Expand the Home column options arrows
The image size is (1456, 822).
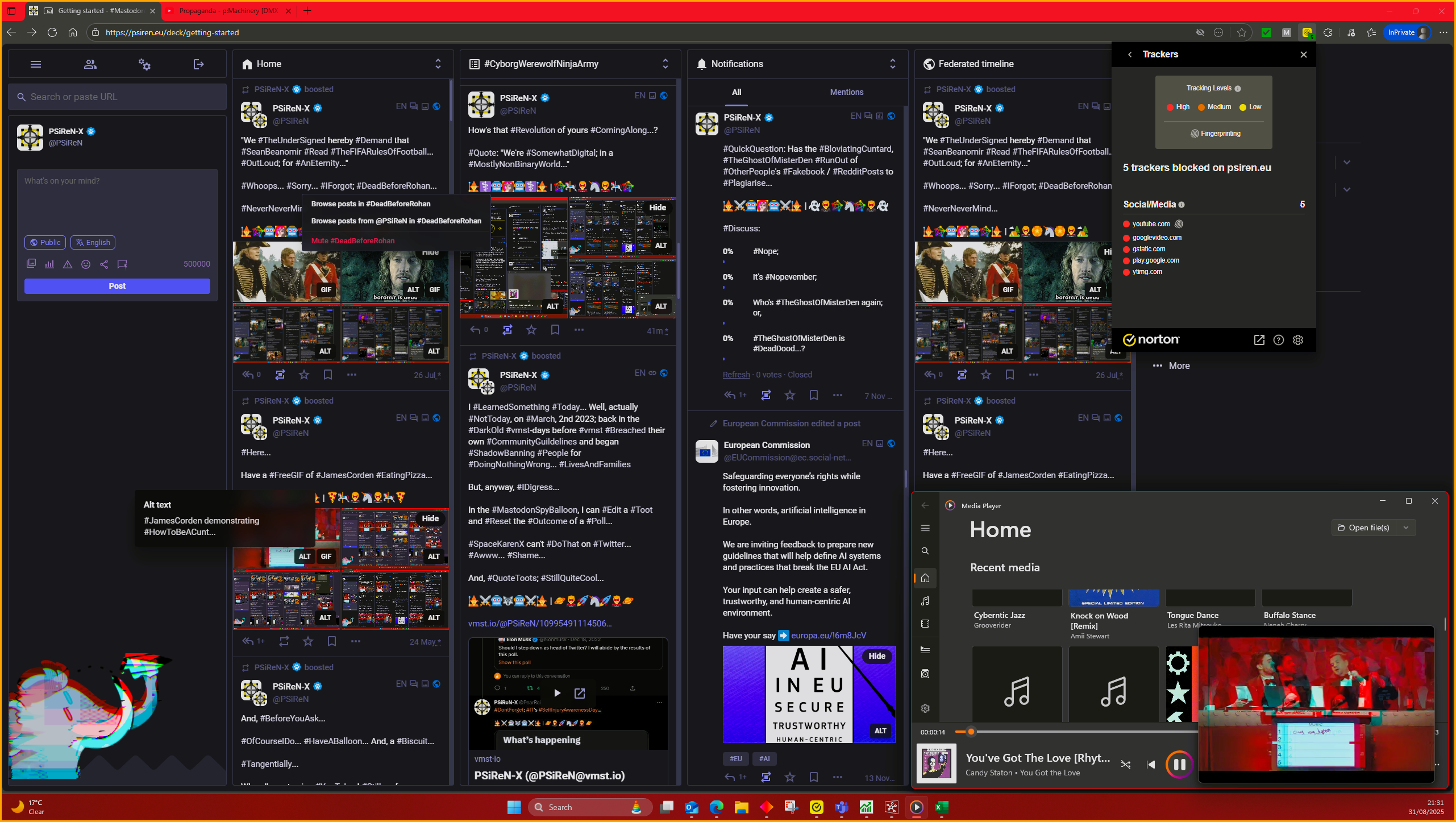click(438, 64)
